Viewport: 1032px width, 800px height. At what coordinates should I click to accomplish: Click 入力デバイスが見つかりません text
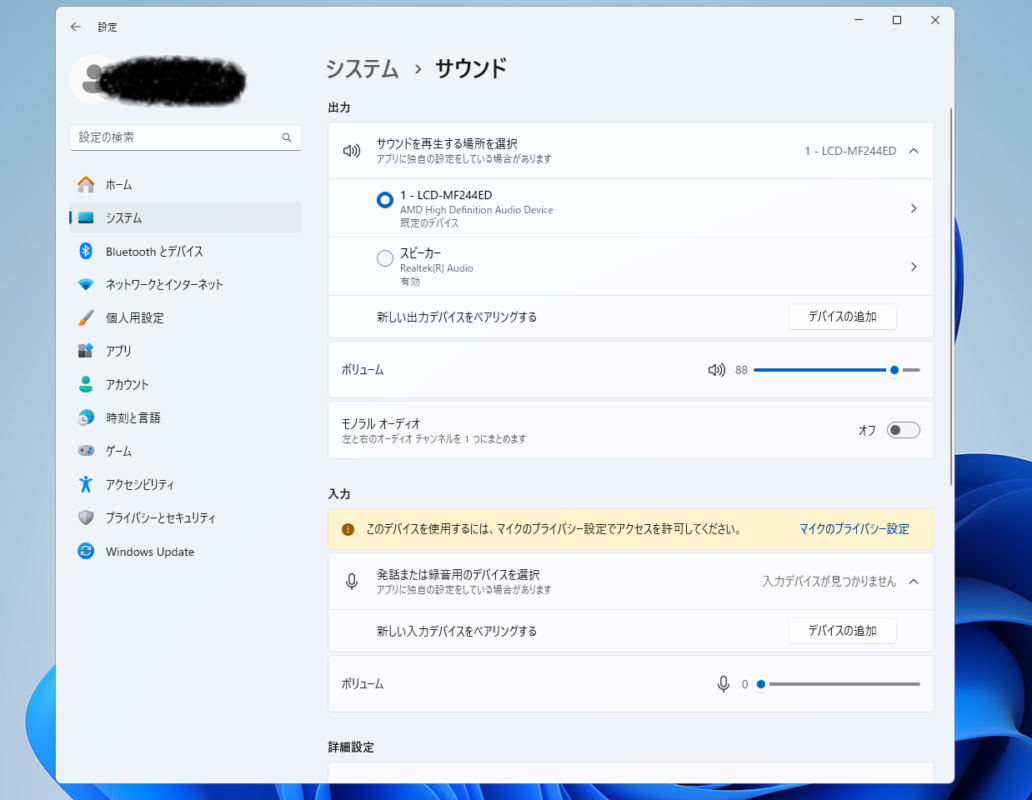tap(829, 582)
